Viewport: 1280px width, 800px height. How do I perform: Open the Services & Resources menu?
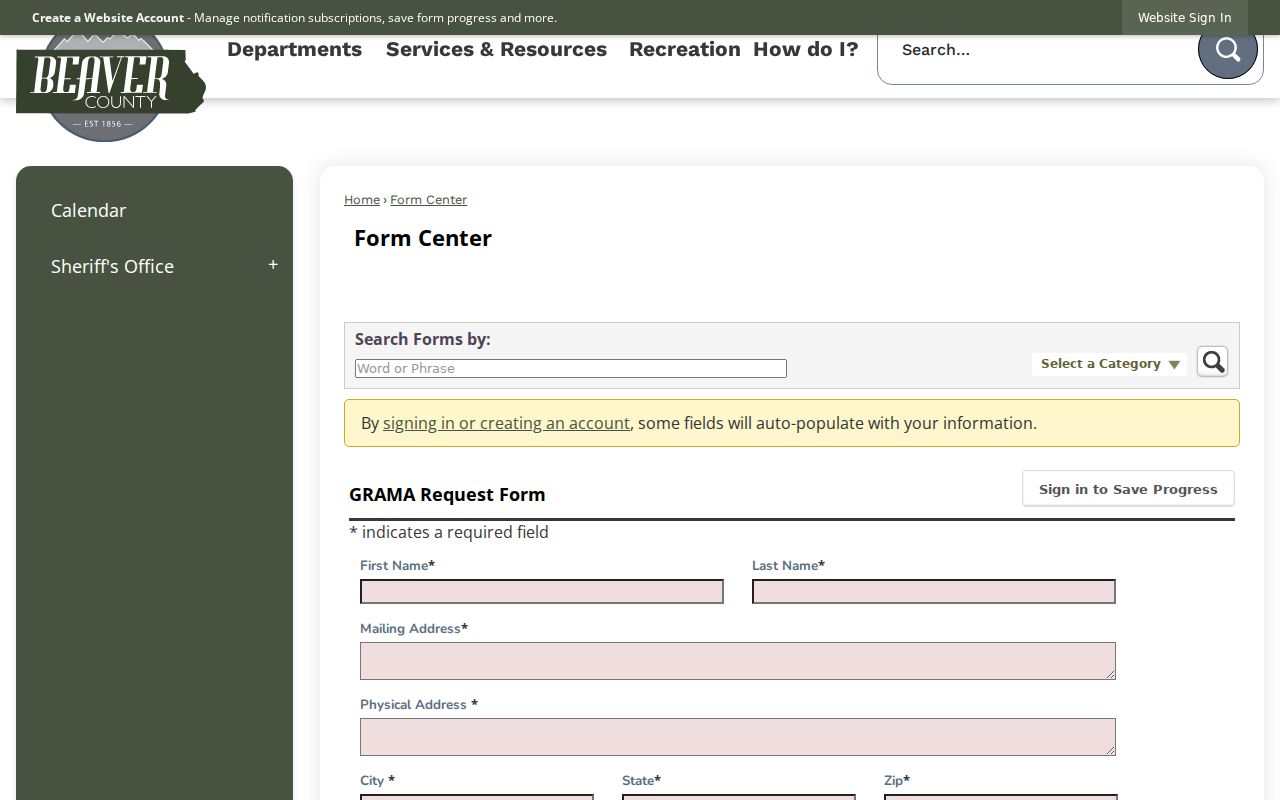496,50
